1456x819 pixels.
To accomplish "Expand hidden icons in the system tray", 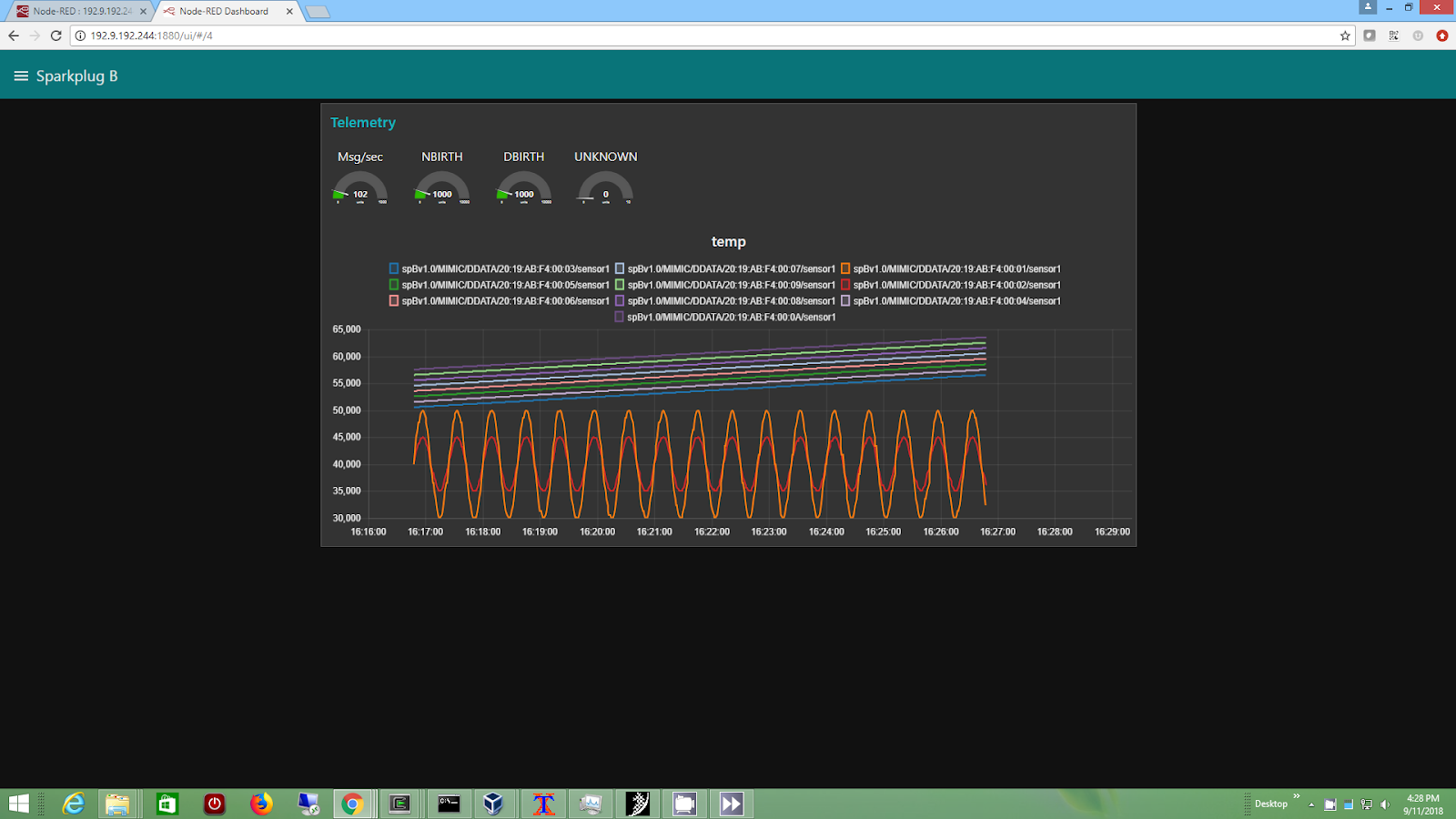I will pos(1311,804).
